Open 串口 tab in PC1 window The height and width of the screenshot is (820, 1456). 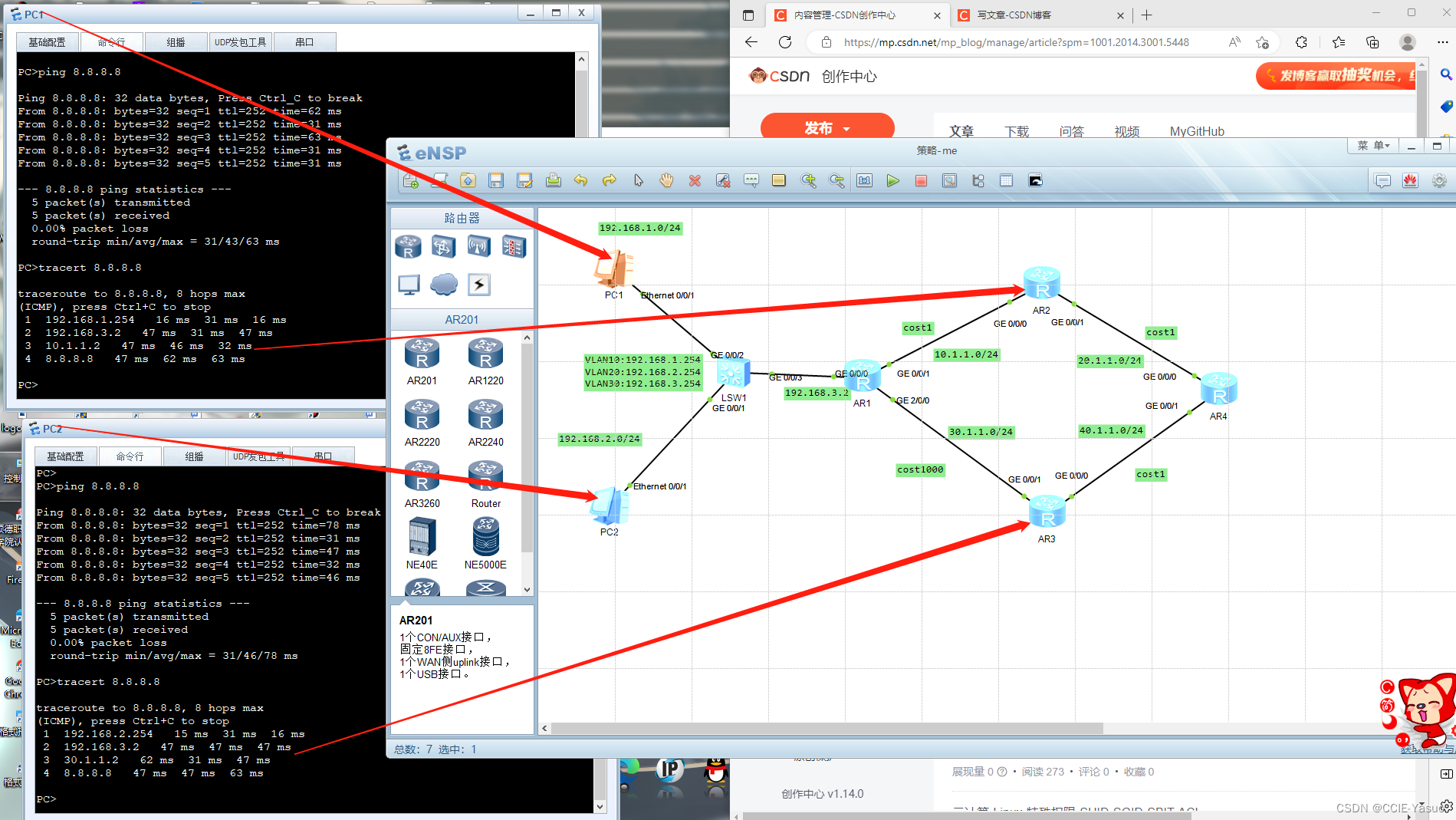(304, 42)
